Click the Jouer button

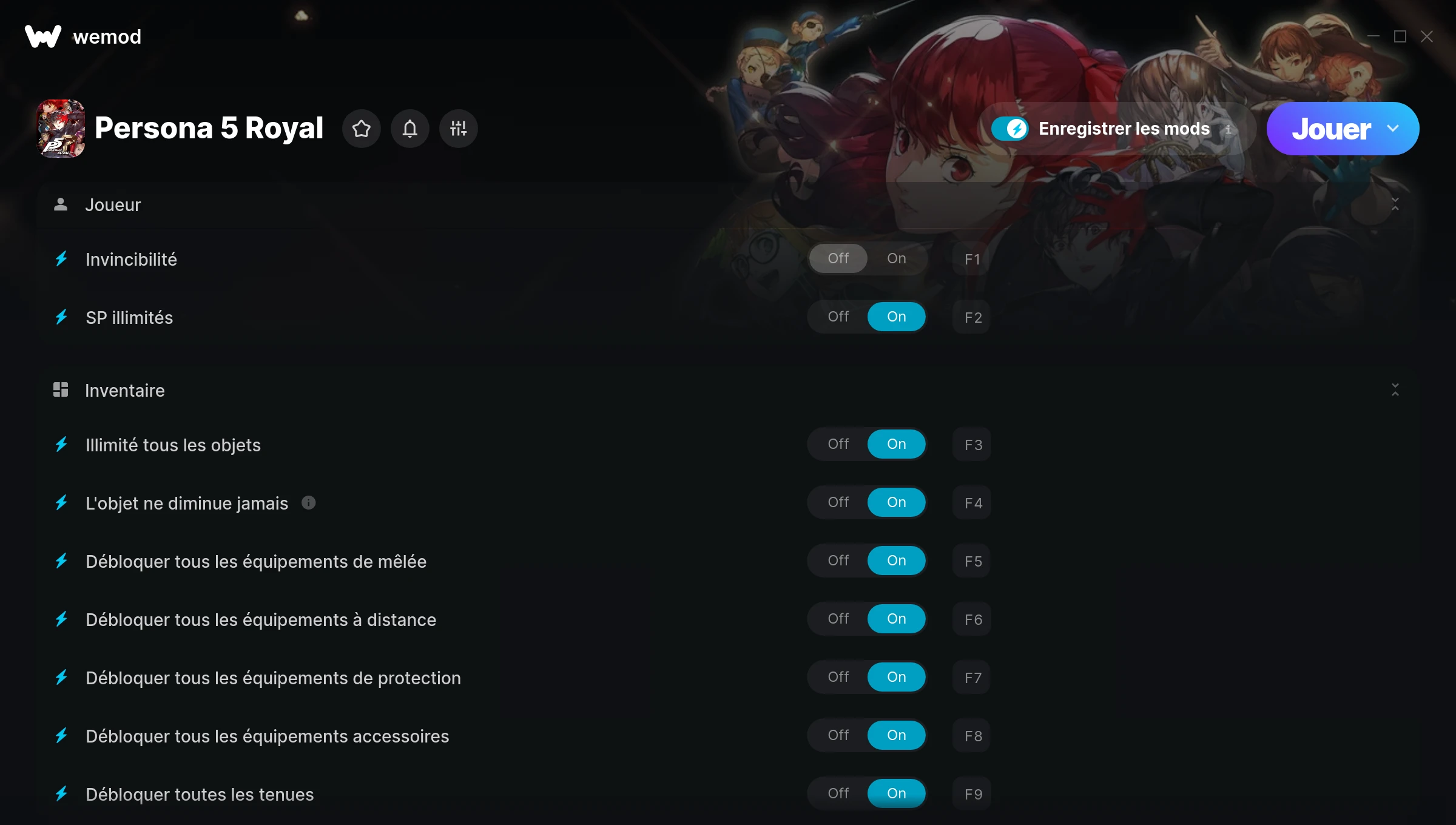pyautogui.click(x=1331, y=129)
